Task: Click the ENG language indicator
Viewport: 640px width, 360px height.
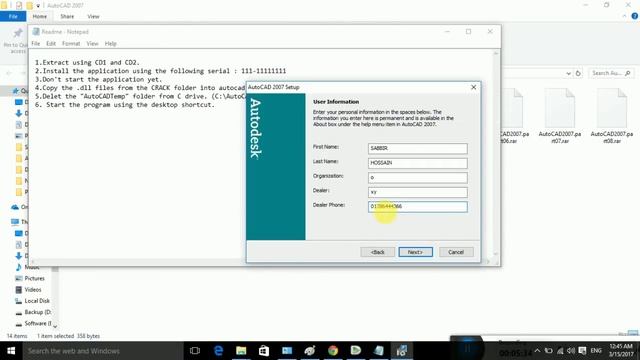Action: point(596,351)
